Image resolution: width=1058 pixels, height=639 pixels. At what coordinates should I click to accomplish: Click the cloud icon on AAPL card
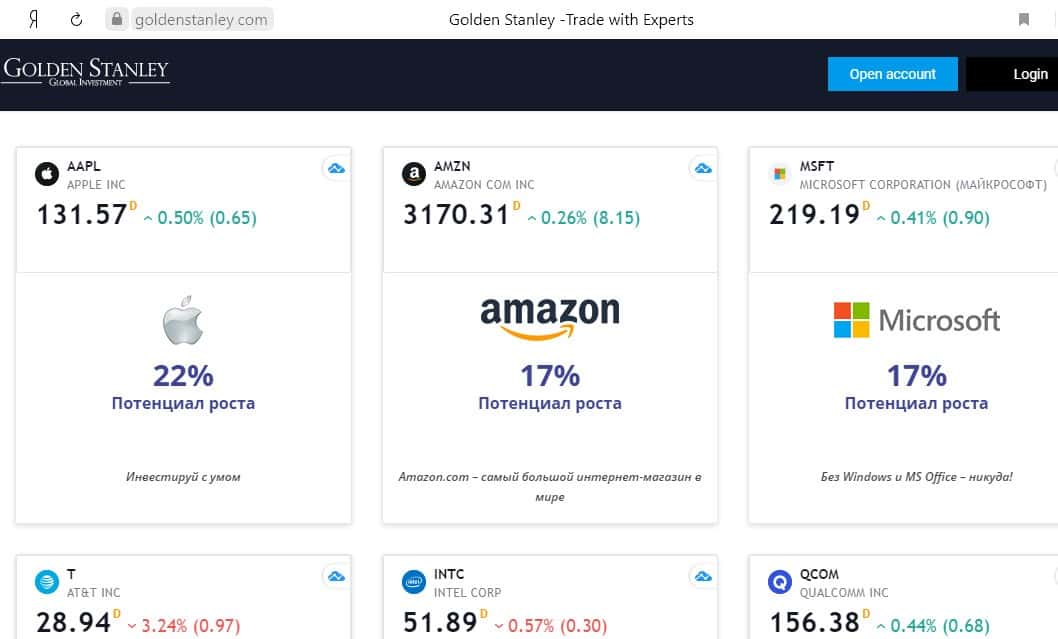[336, 168]
